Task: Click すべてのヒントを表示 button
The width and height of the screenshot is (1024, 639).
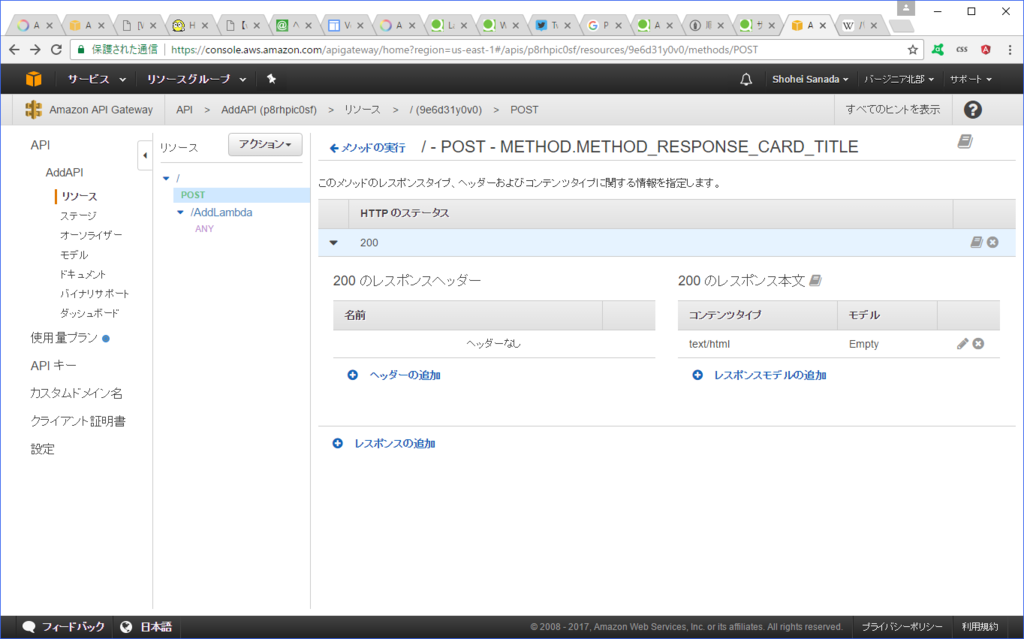Action: (x=893, y=110)
